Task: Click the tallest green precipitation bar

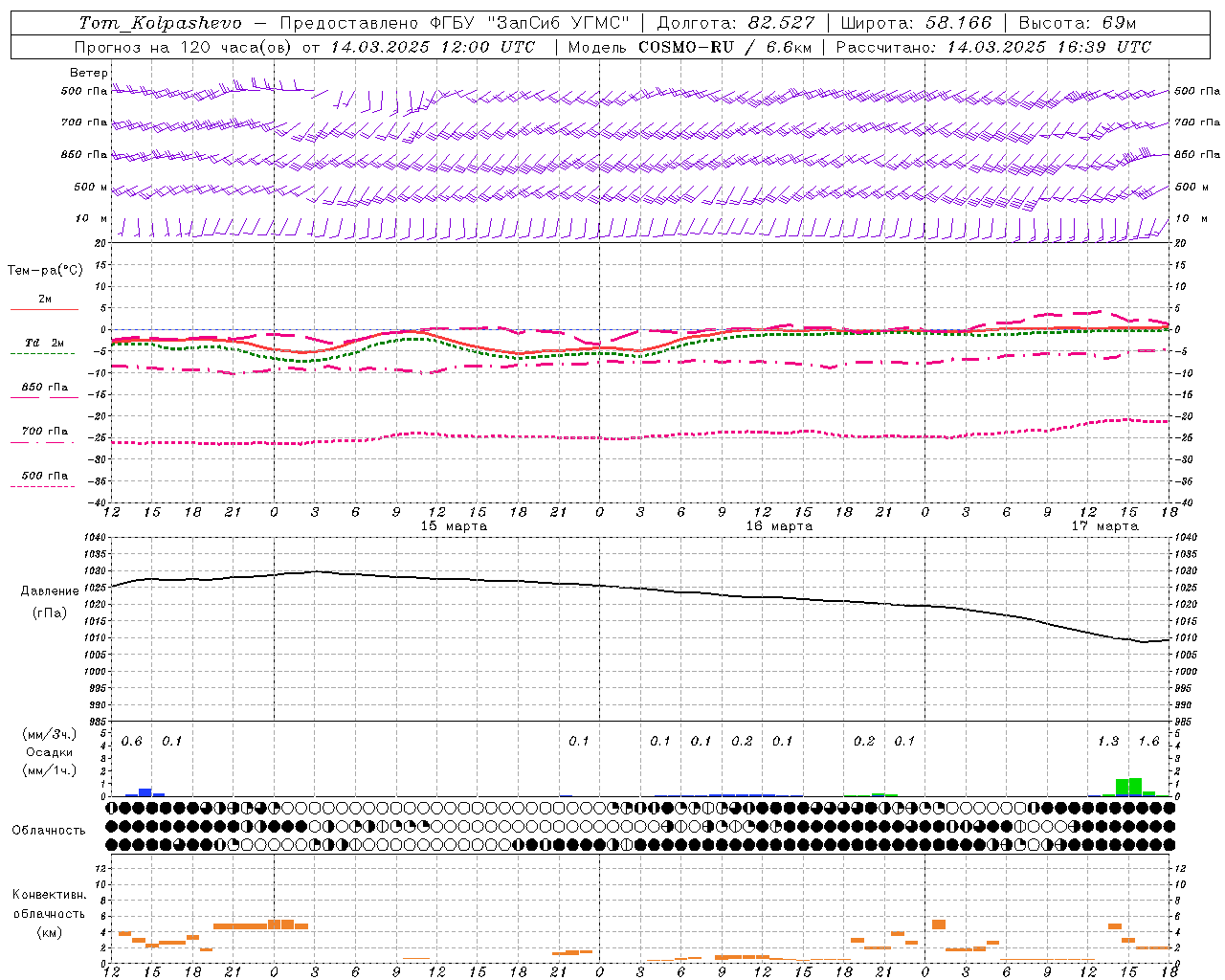Action: click(1135, 787)
